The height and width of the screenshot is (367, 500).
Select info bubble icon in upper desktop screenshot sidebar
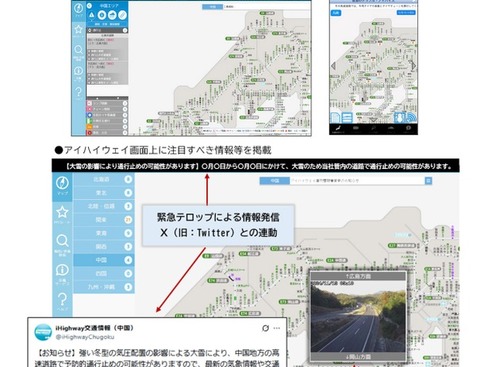78,71
